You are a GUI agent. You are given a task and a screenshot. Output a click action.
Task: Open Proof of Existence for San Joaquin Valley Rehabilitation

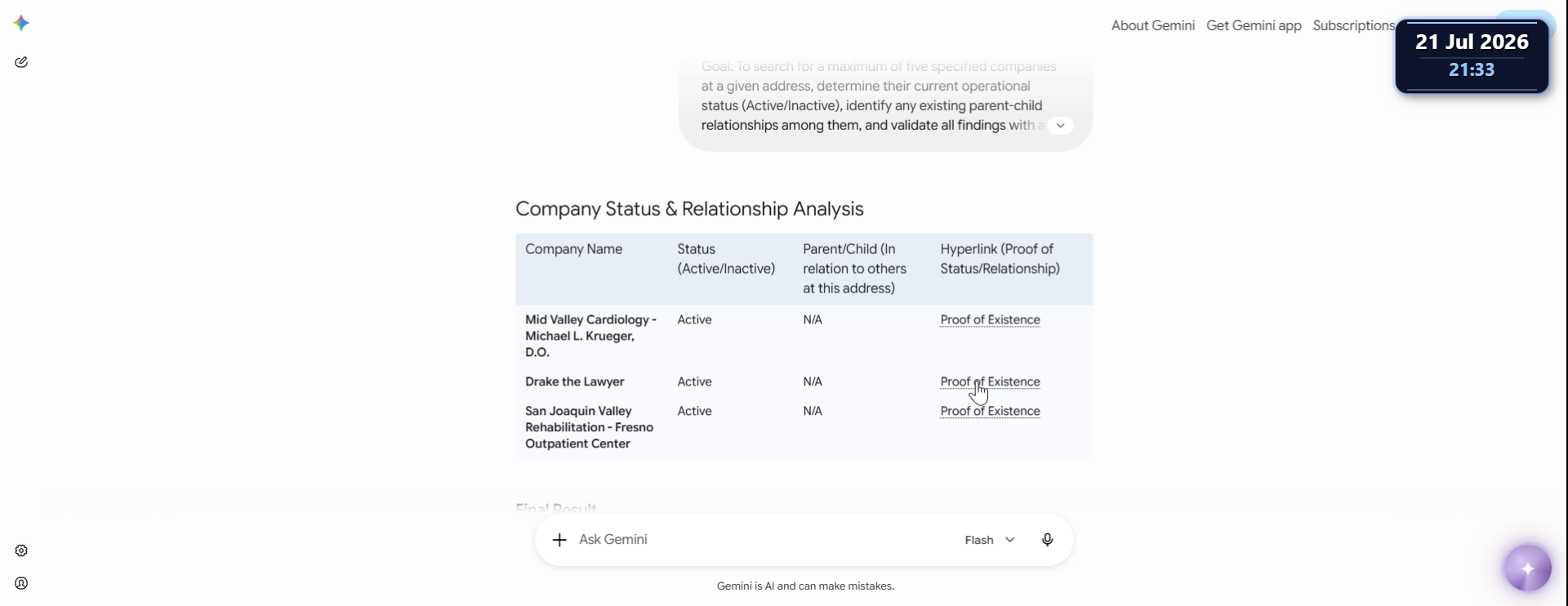pos(990,412)
